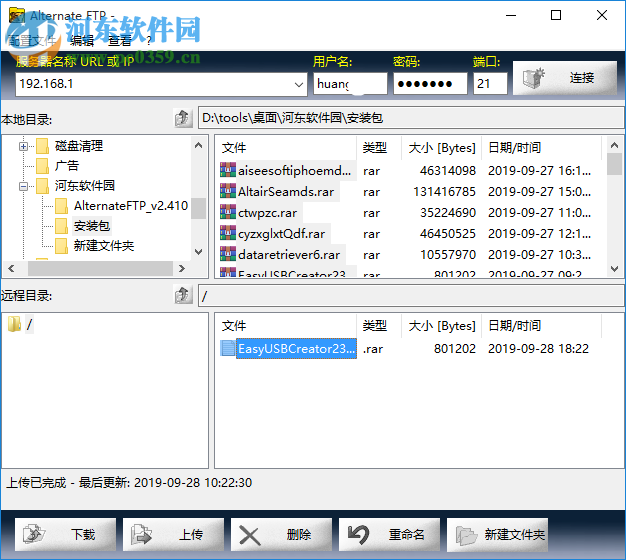
Task: Minimize the Alternate FTP window
Action: 511,16
